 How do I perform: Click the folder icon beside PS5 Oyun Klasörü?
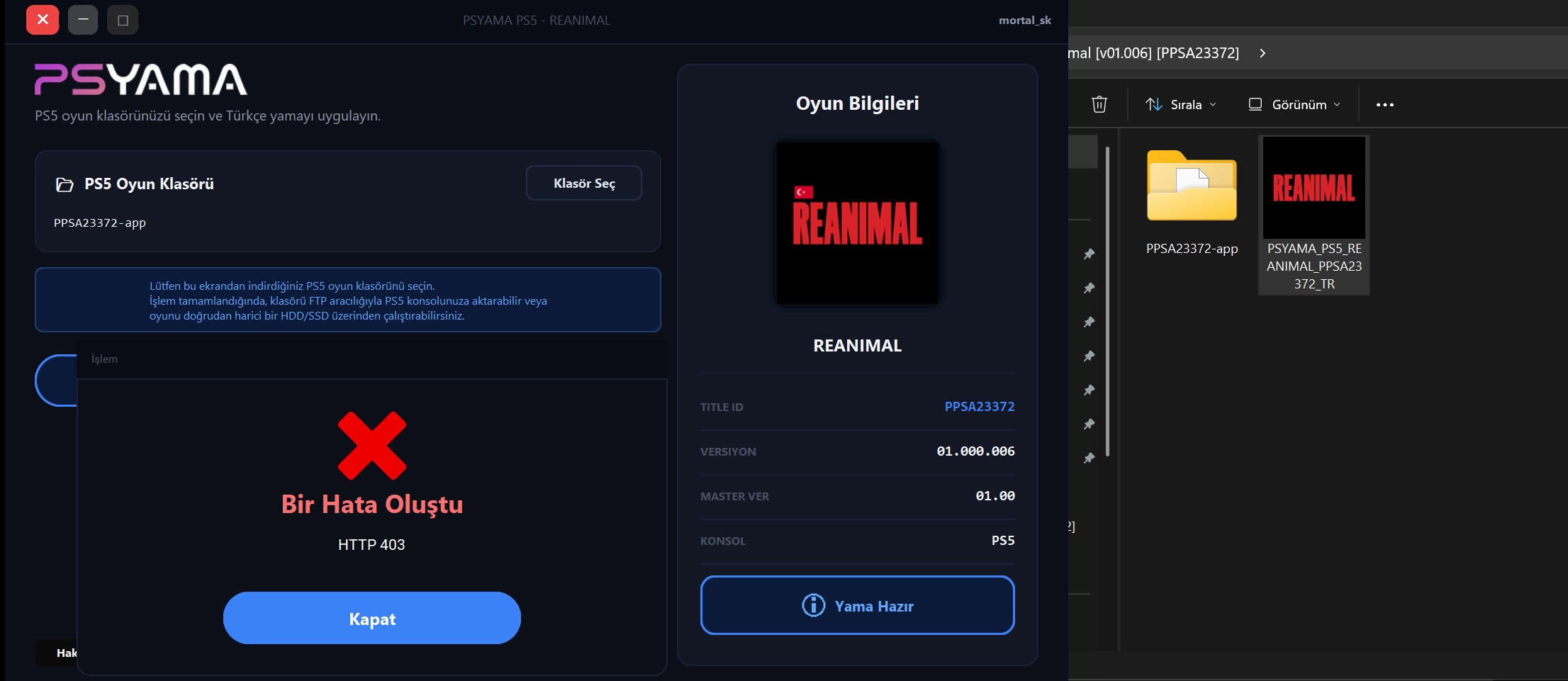[65, 185]
